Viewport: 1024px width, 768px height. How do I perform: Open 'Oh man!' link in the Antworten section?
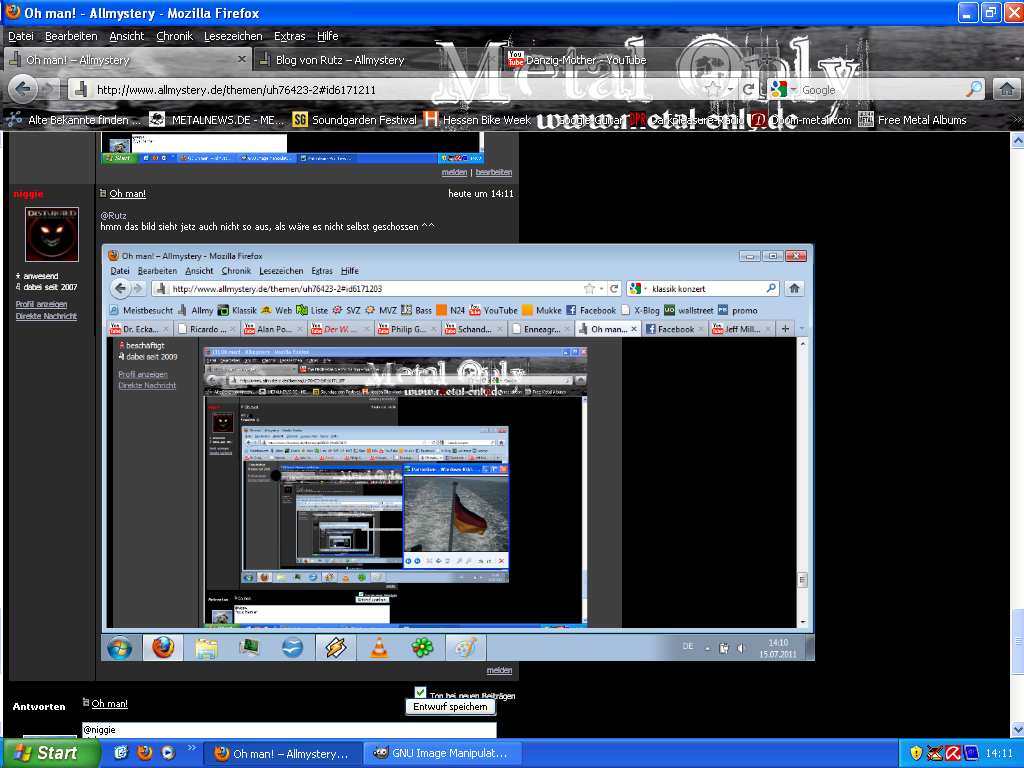click(109, 704)
